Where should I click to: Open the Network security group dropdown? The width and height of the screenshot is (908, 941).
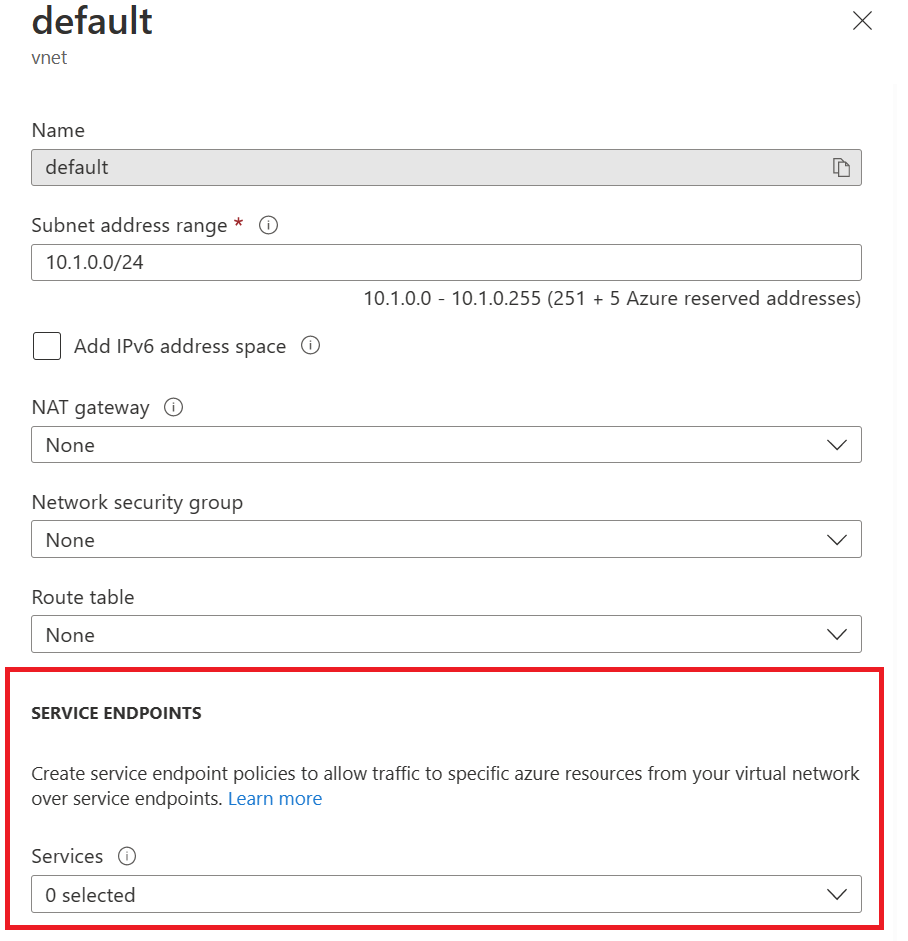pyautogui.click(x=446, y=539)
